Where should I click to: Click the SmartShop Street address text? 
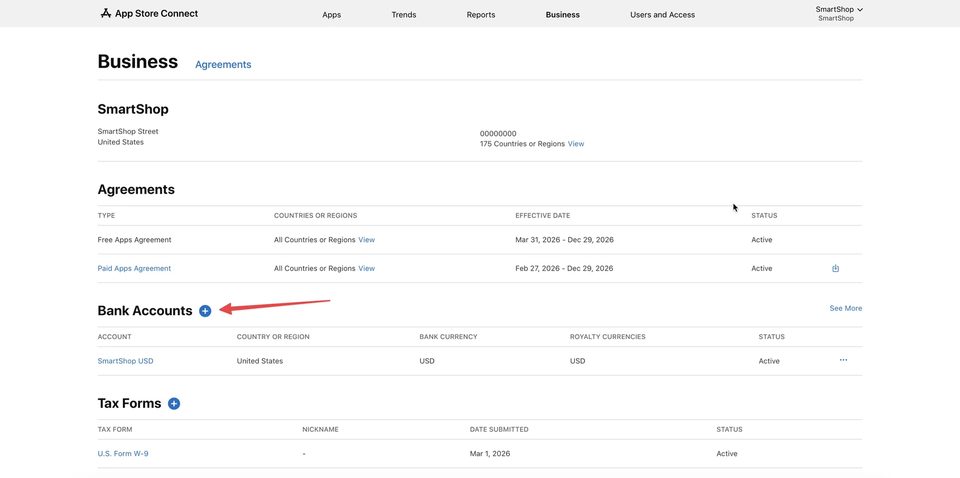click(x=128, y=132)
